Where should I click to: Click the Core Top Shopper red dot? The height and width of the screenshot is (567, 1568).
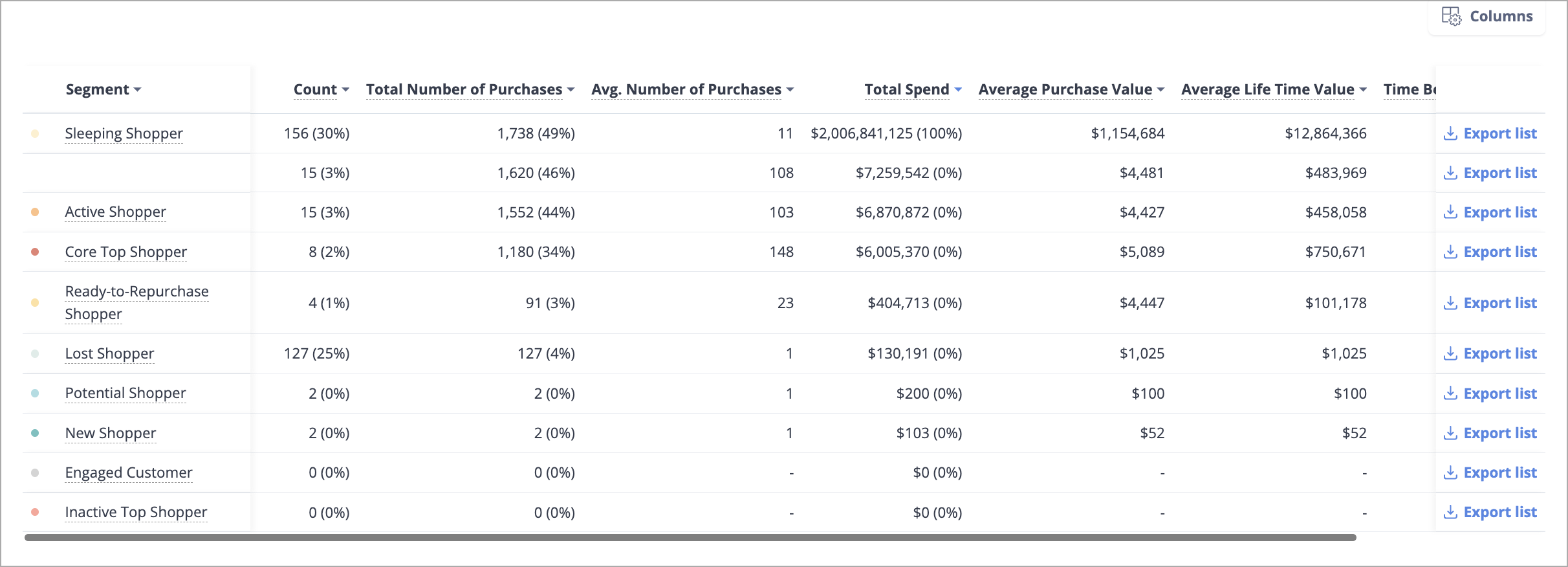tap(35, 252)
